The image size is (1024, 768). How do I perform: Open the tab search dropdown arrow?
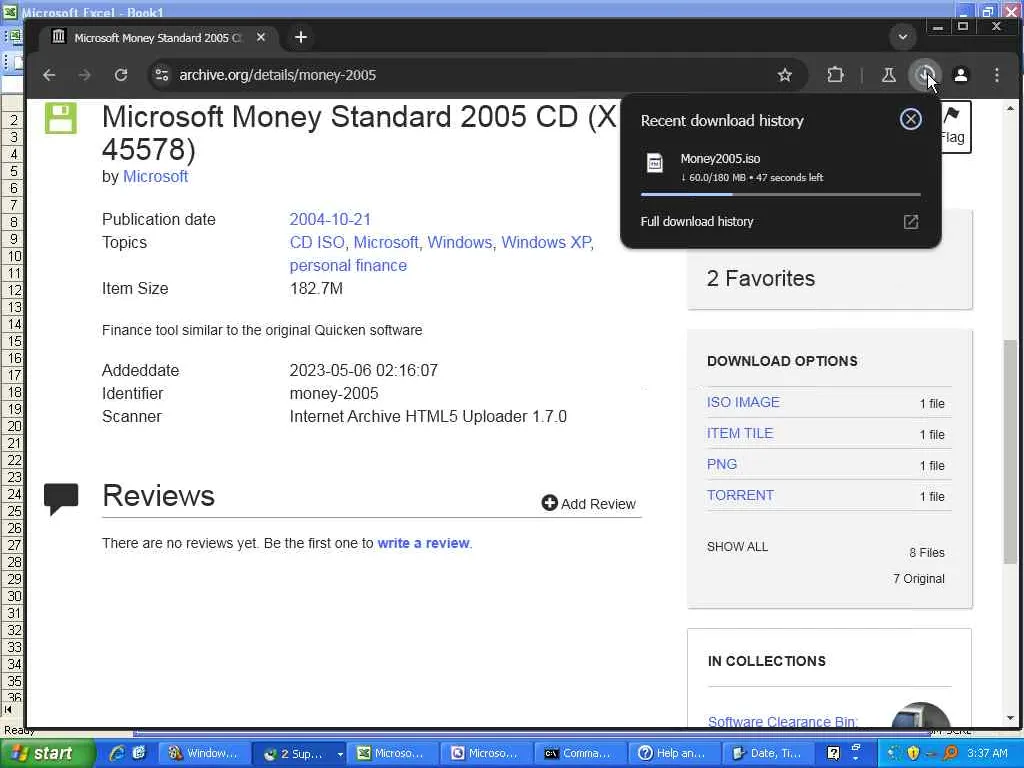tap(903, 37)
